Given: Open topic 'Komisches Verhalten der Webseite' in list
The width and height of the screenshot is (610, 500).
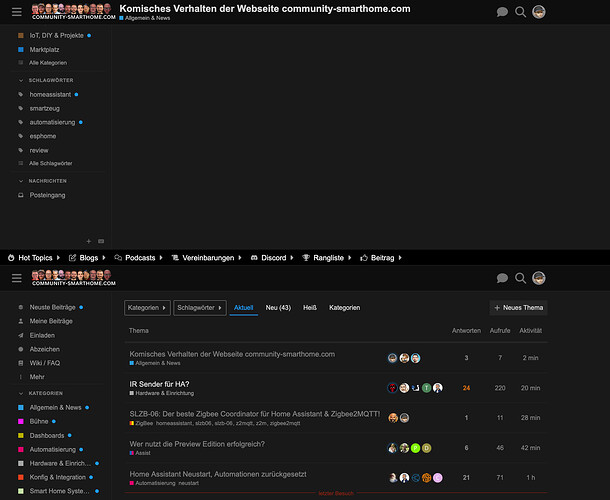Looking at the screenshot, I should [232, 354].
